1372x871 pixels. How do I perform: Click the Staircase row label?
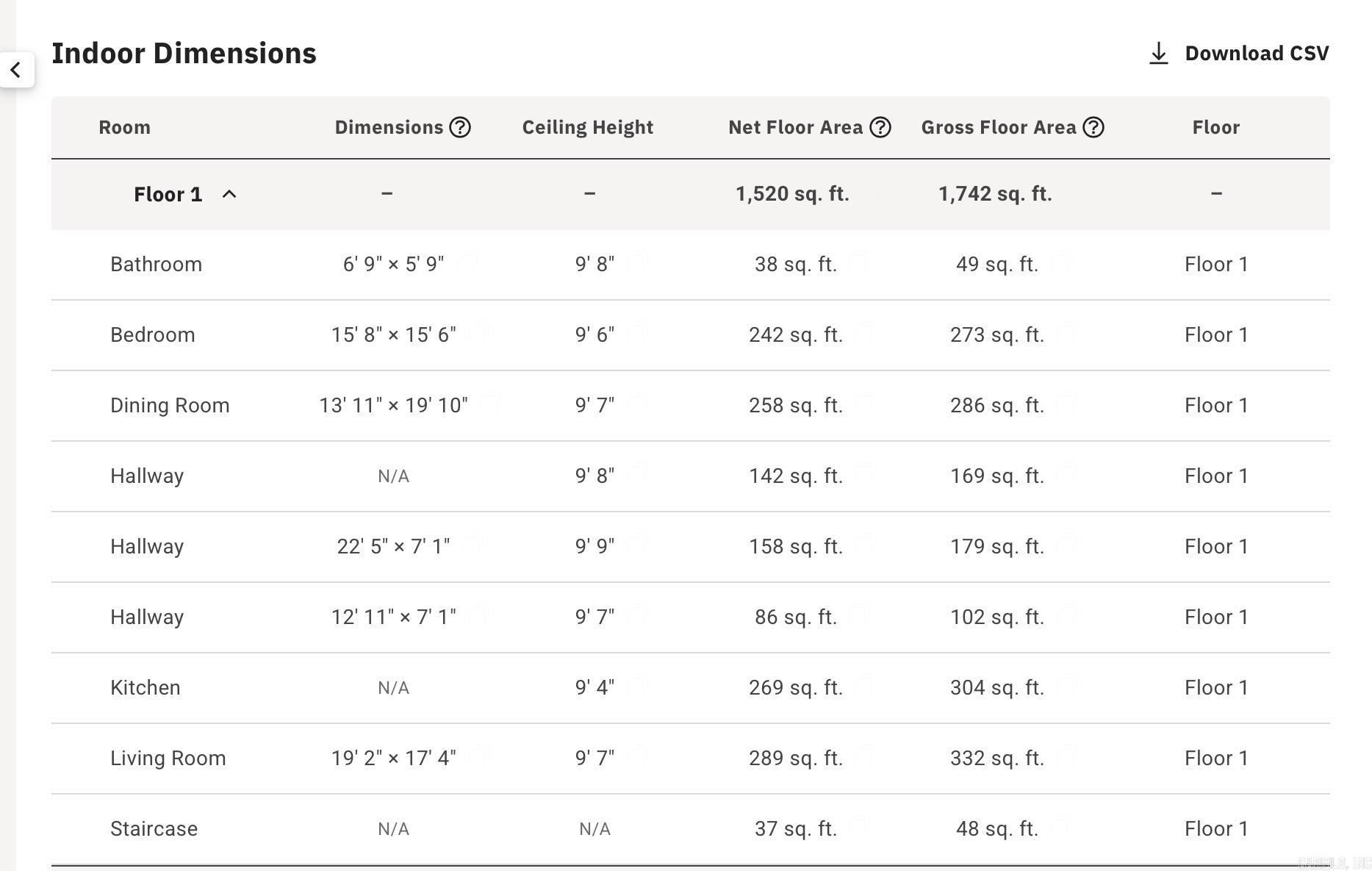coord(154,829)
